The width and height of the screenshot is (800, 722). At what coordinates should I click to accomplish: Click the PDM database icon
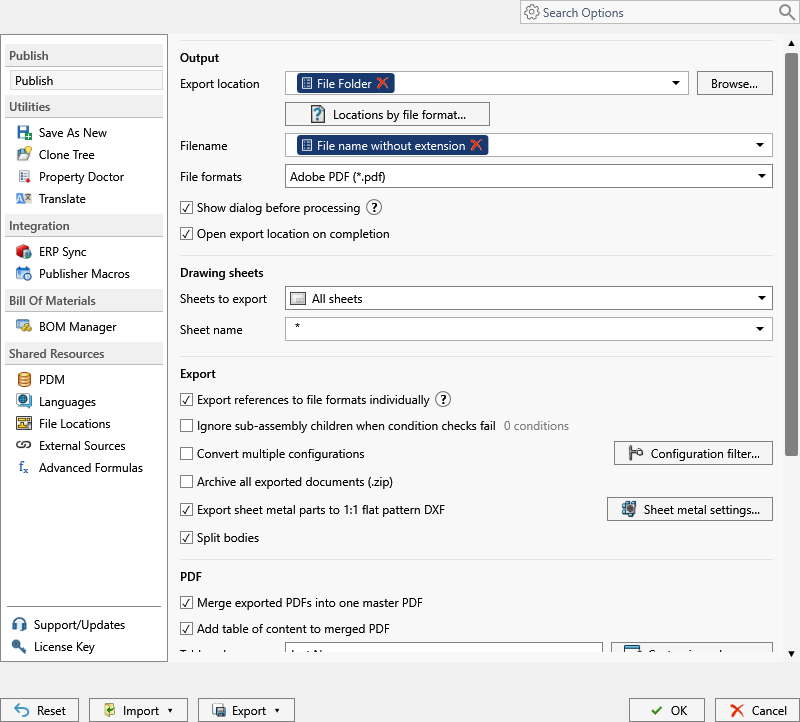tap(24, 380)
